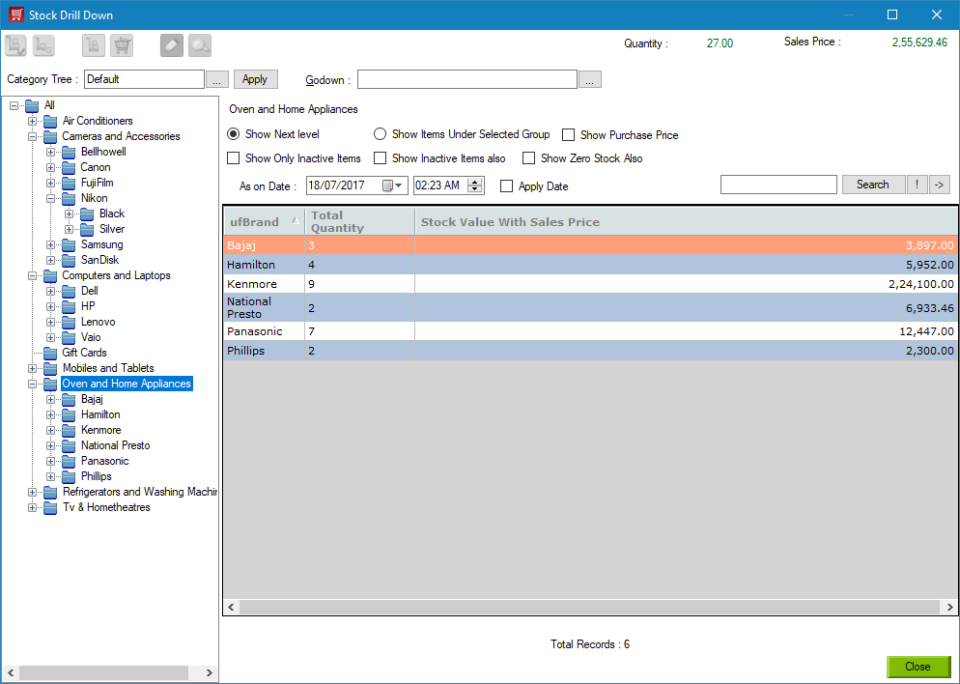Screen dimensions: 960x684
Task: Expand the Air Conditioners tree node
Action: pyautogui.click(x=32, y=121)
